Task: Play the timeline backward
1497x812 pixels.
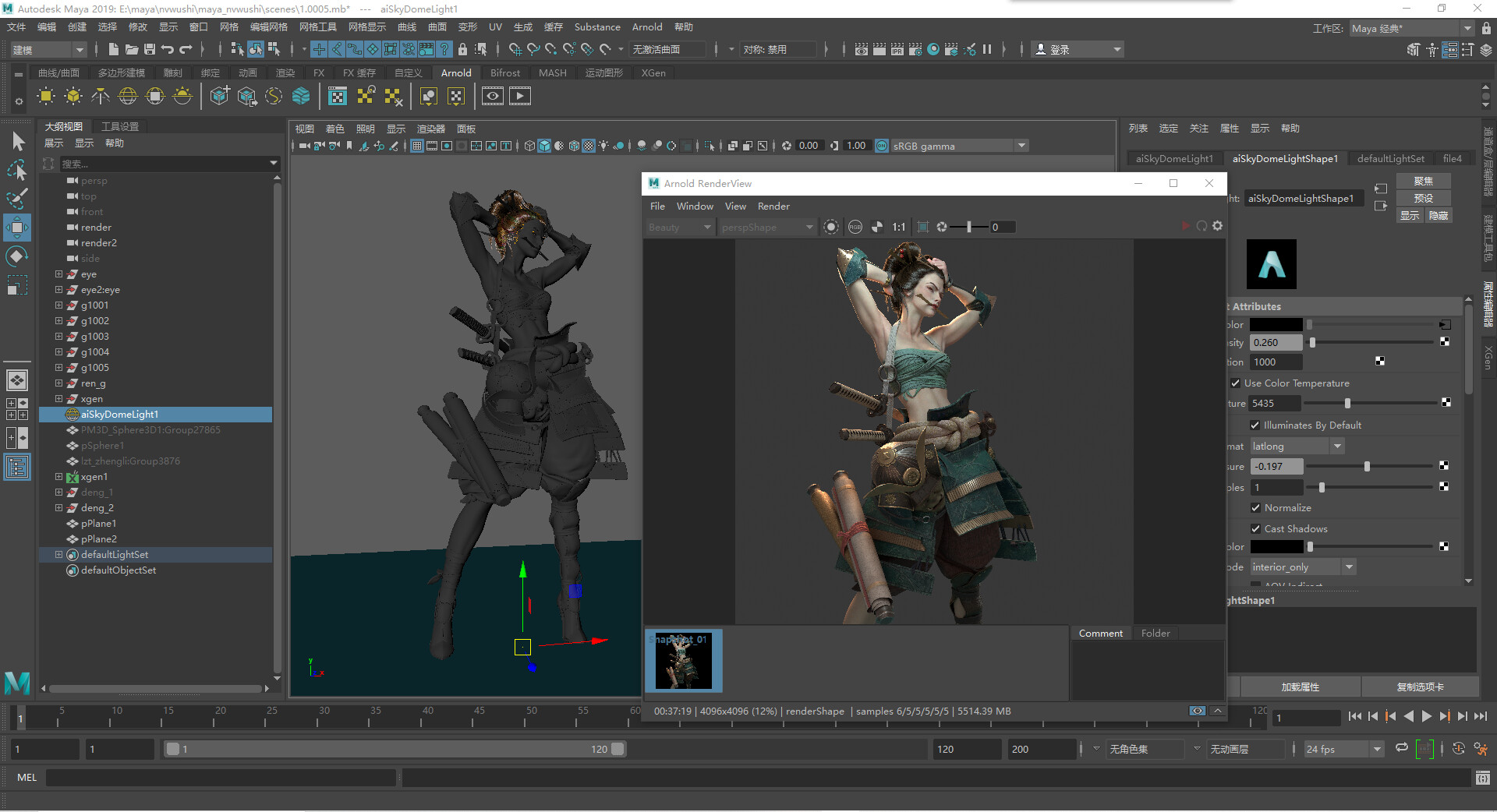Action: 1408,716
